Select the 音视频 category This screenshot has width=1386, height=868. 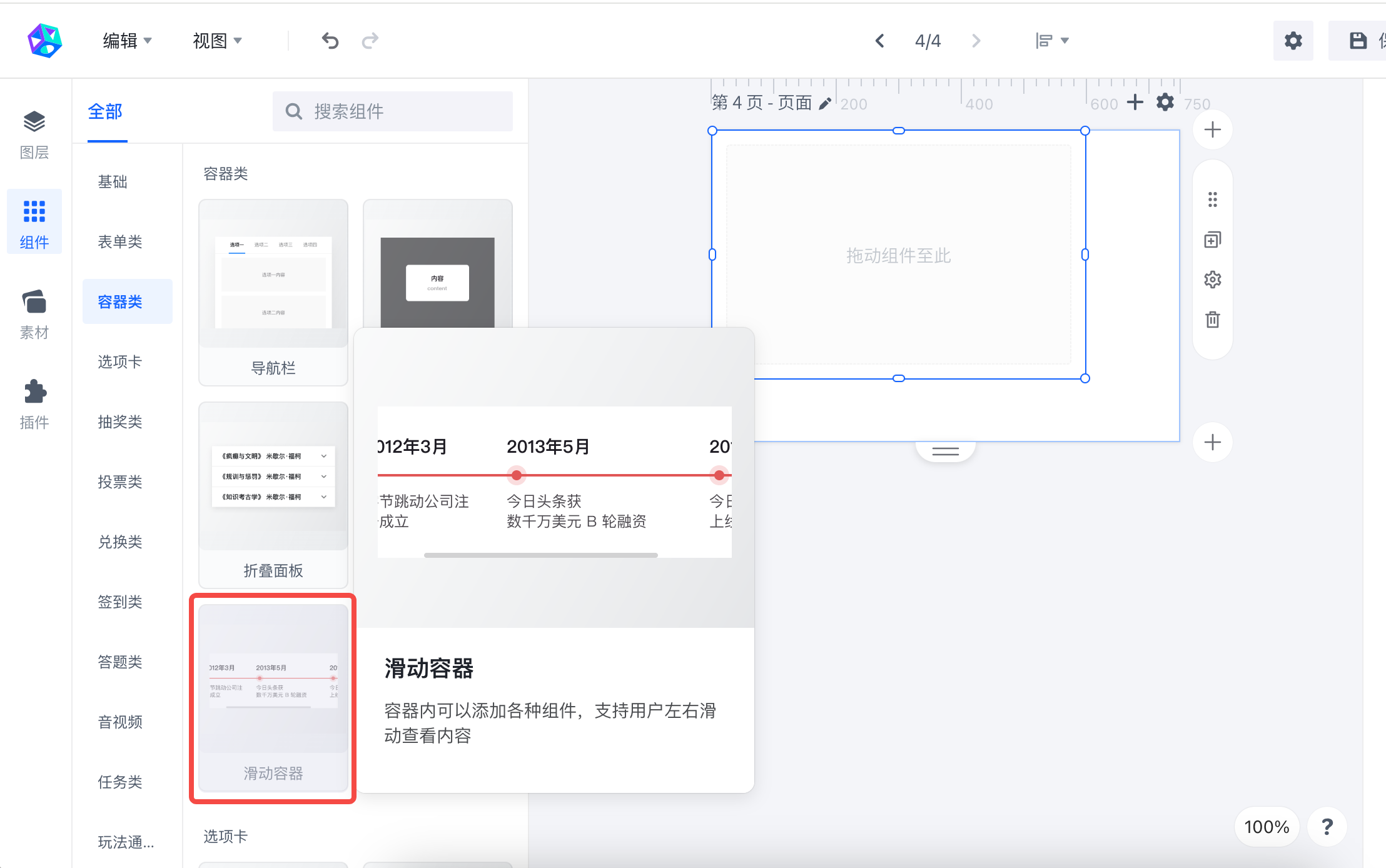click(x=120, y=722)
